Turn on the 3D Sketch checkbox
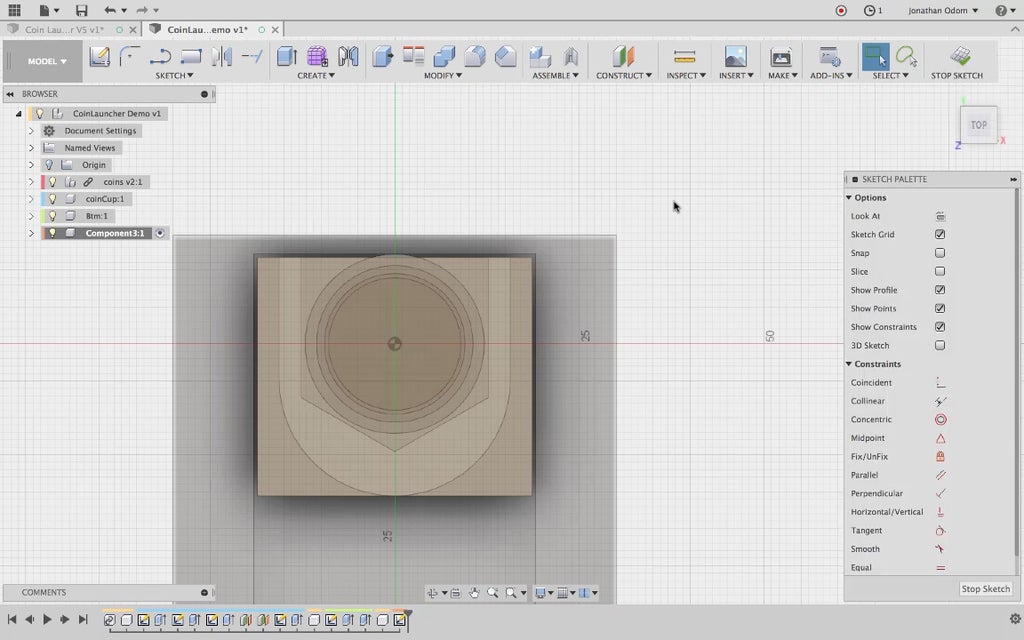The image size is (1024, 640). (x=940, y=345)
